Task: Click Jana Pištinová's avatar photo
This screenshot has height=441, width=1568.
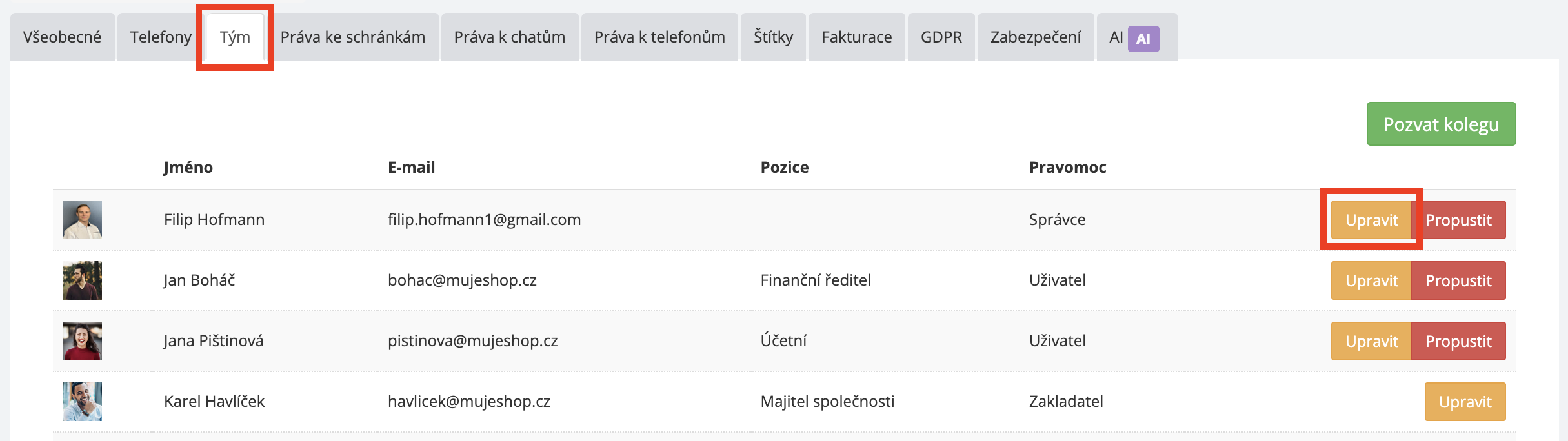Action: [83, 341]
